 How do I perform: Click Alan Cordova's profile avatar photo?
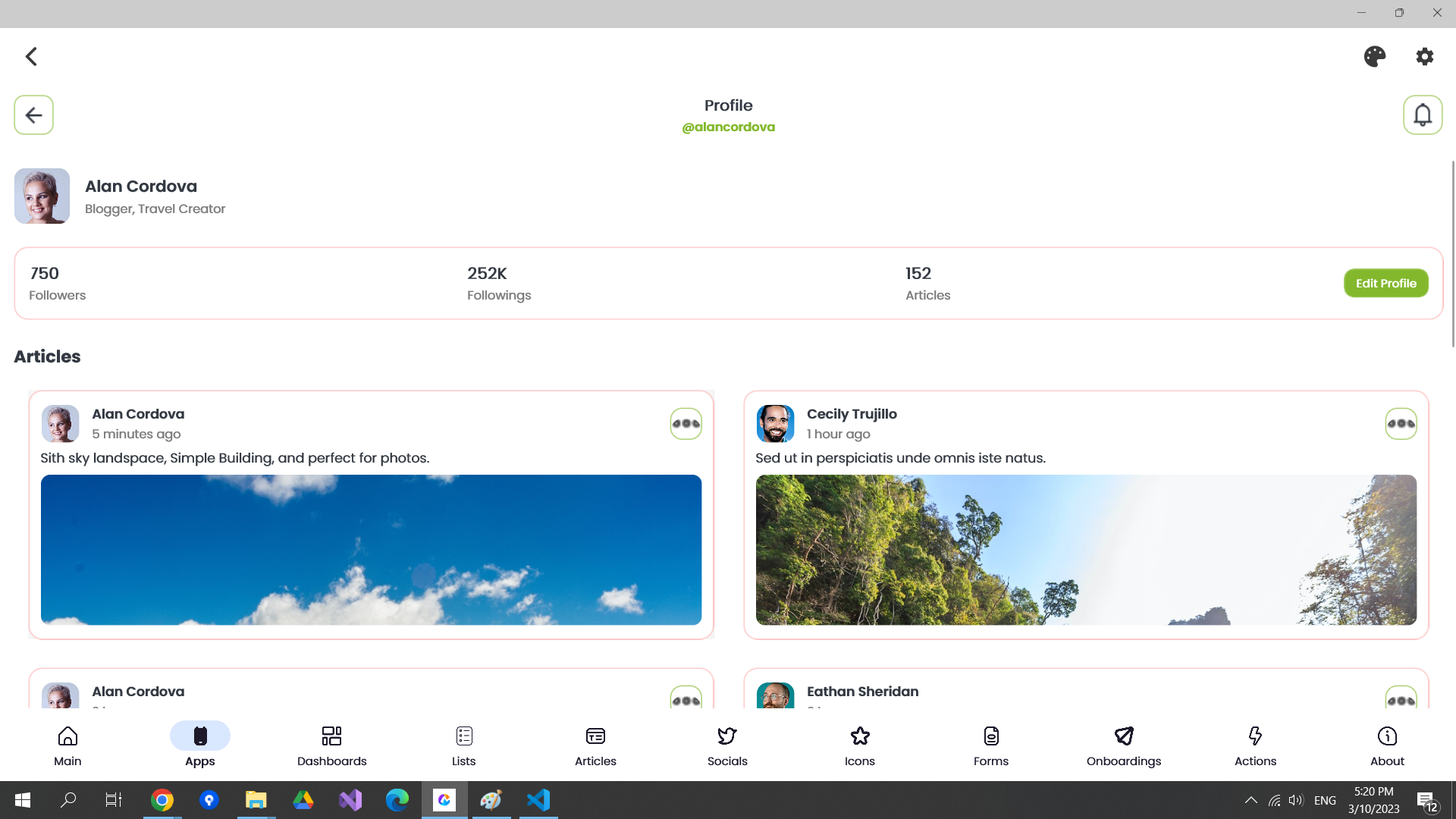[x=42, y=196]
